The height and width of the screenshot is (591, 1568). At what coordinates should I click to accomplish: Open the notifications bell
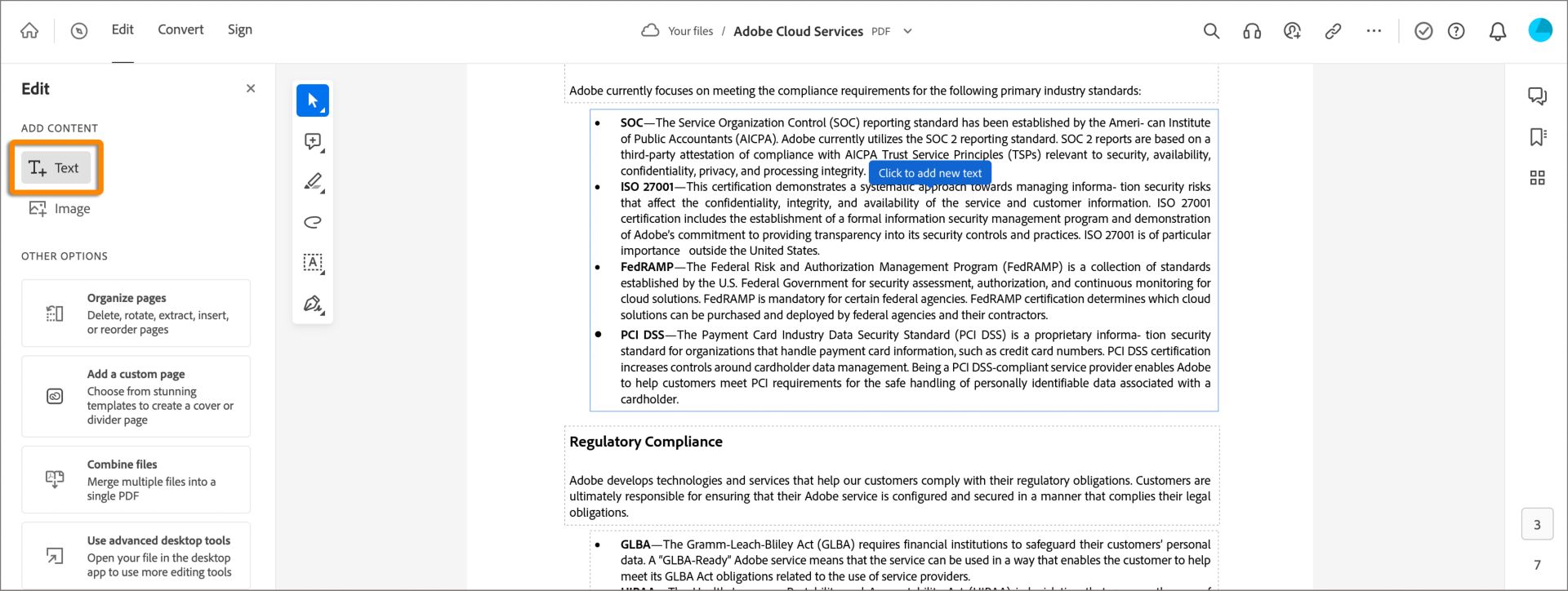click(1498, 31)
